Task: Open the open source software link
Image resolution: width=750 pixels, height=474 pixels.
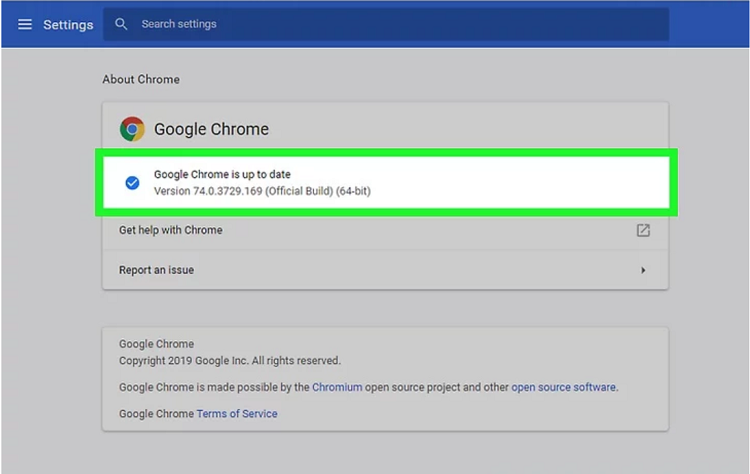Action: click(x=563, y=387)
